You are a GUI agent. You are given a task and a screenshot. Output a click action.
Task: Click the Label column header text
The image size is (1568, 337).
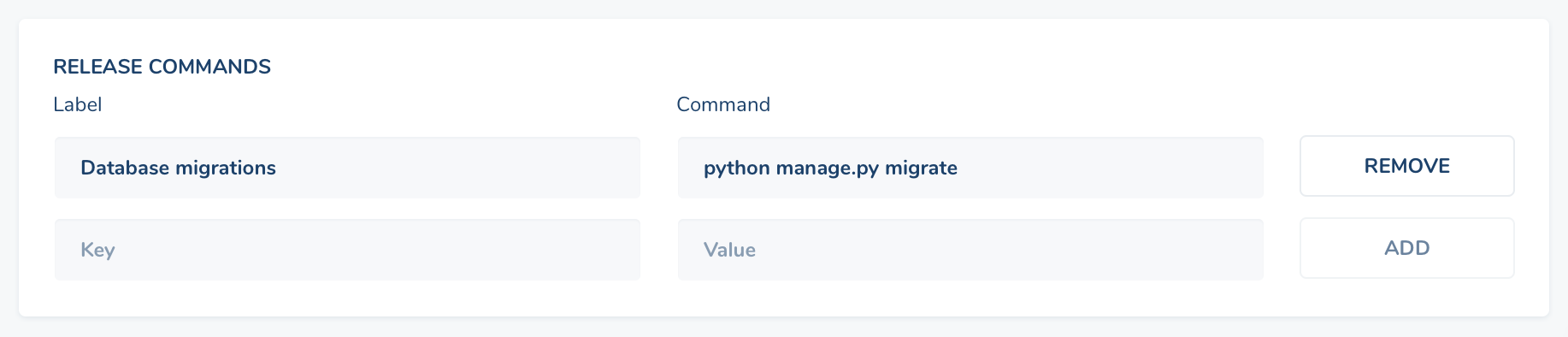(77, 104)
